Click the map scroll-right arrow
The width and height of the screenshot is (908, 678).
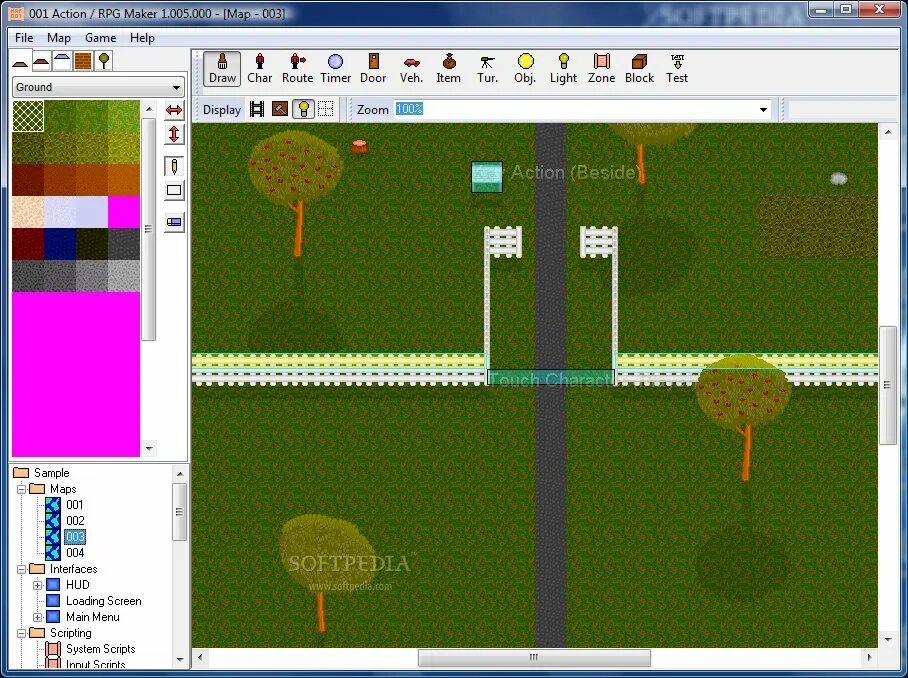pyautogui.click(x=869, y=658)
